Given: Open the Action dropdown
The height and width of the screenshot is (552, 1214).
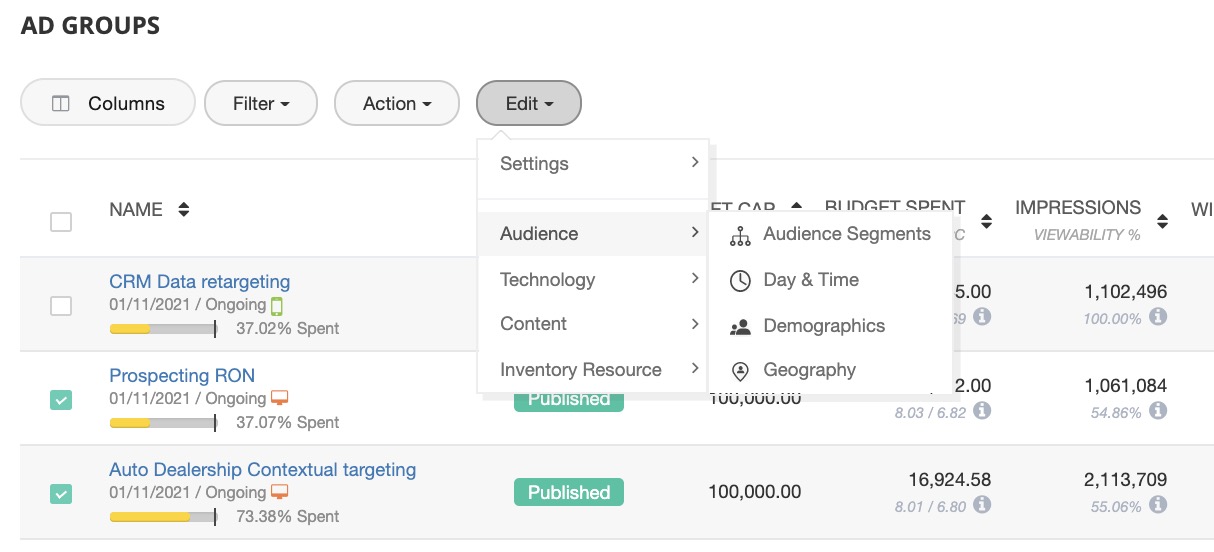Looking at the screenshot, I should [x=397, y=104].
